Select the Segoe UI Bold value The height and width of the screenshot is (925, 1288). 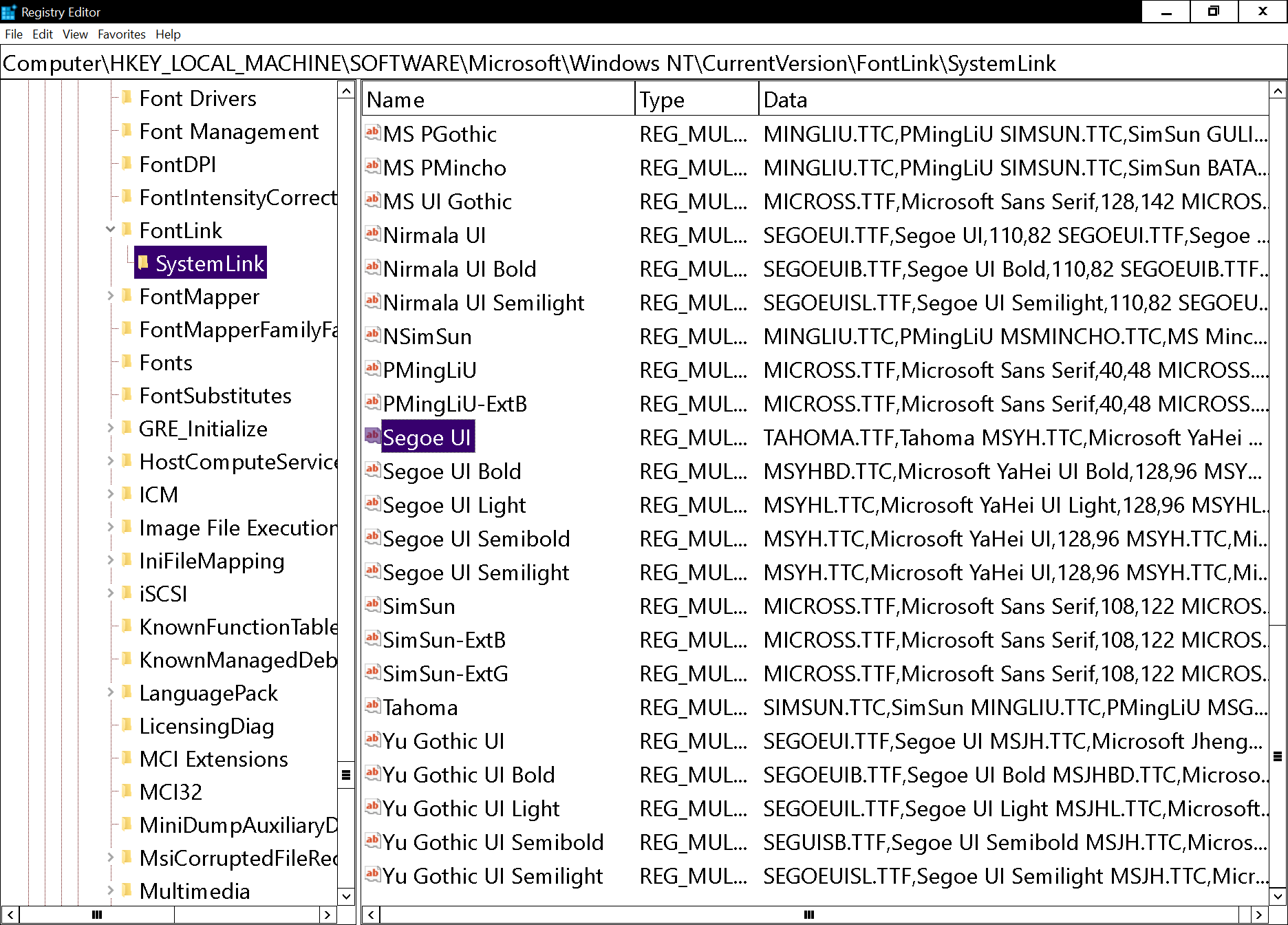click(x=451, y=471)
